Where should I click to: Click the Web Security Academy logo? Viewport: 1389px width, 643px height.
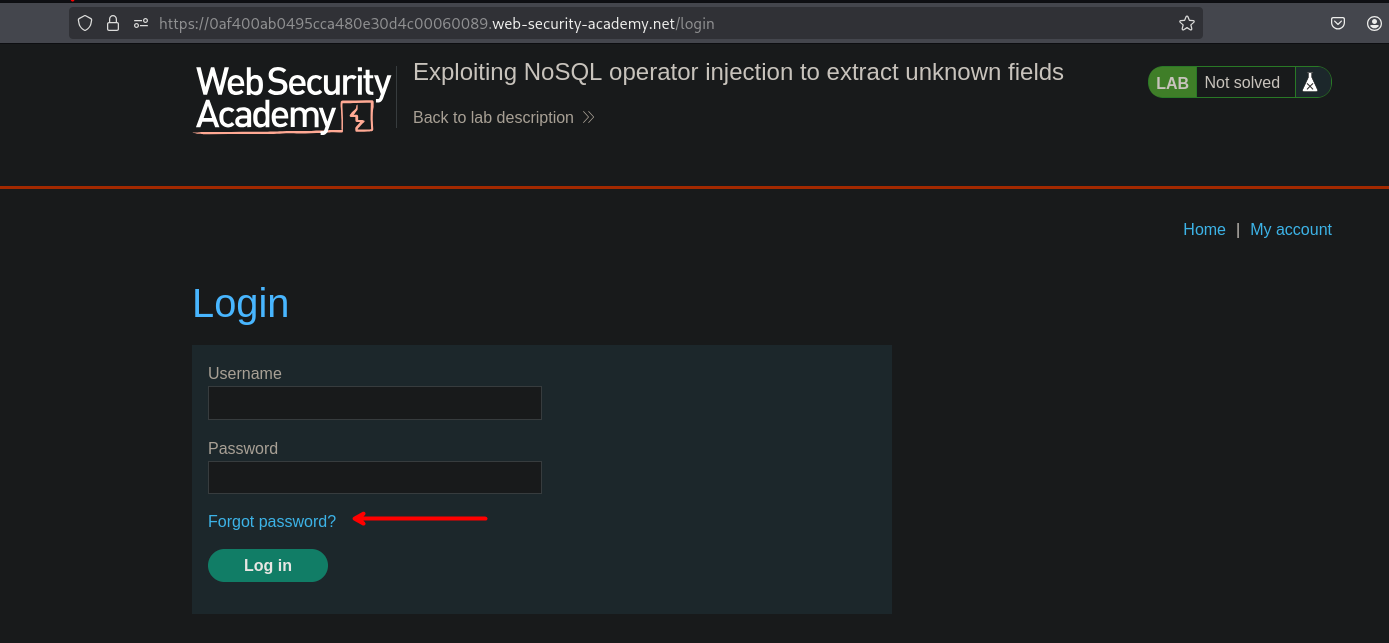(x=293, y=99)
